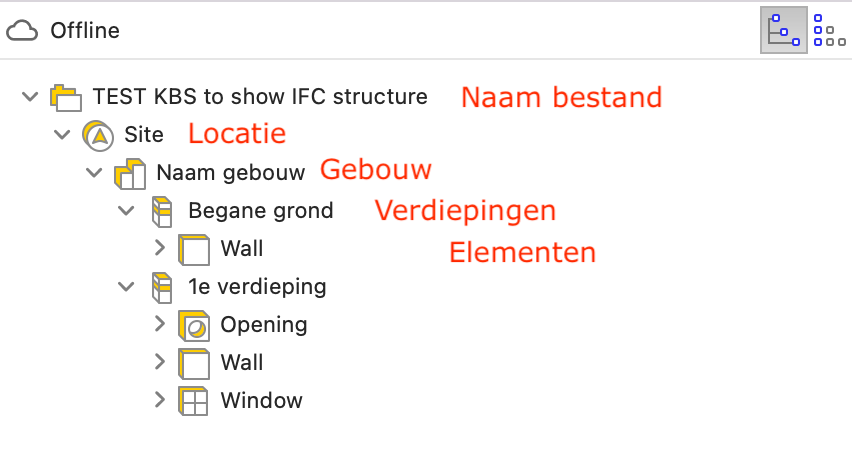Screen dimensions: 852x464
Task: Select TEST KBS to show IFC structure
Action: pyautogui.click(x=260, y=97)
